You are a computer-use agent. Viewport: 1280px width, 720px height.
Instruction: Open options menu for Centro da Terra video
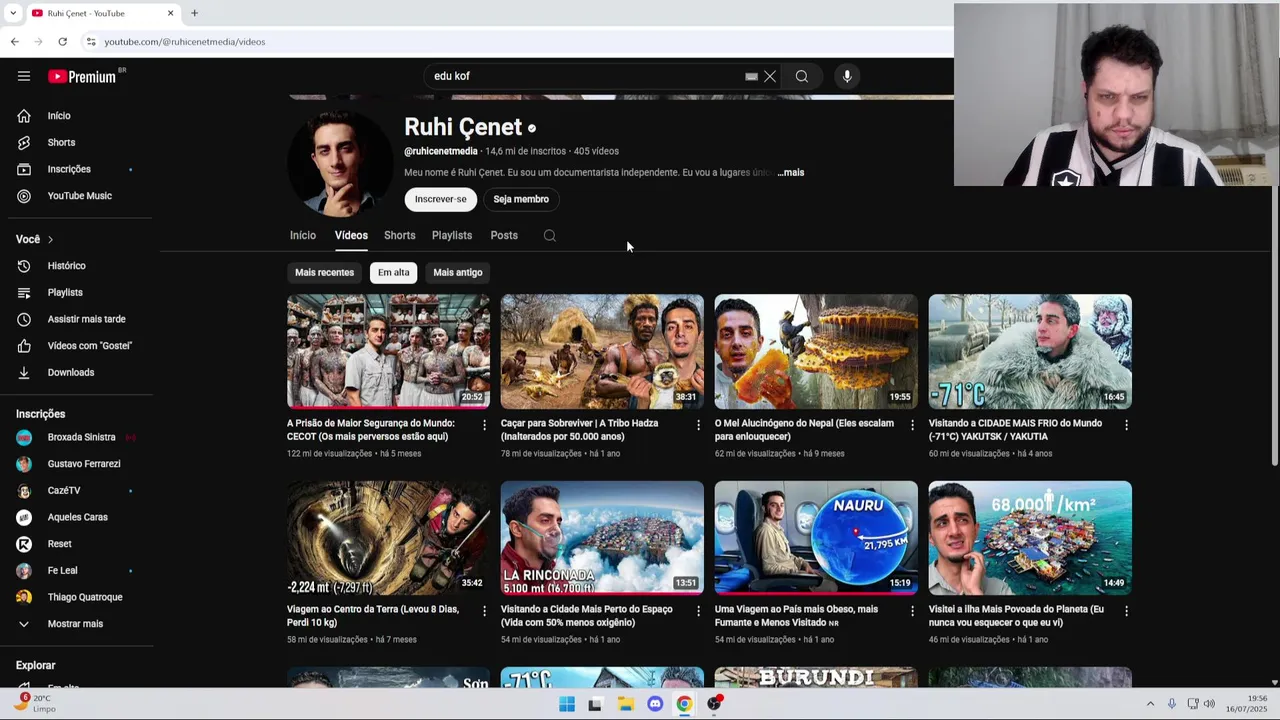point(485,611)
